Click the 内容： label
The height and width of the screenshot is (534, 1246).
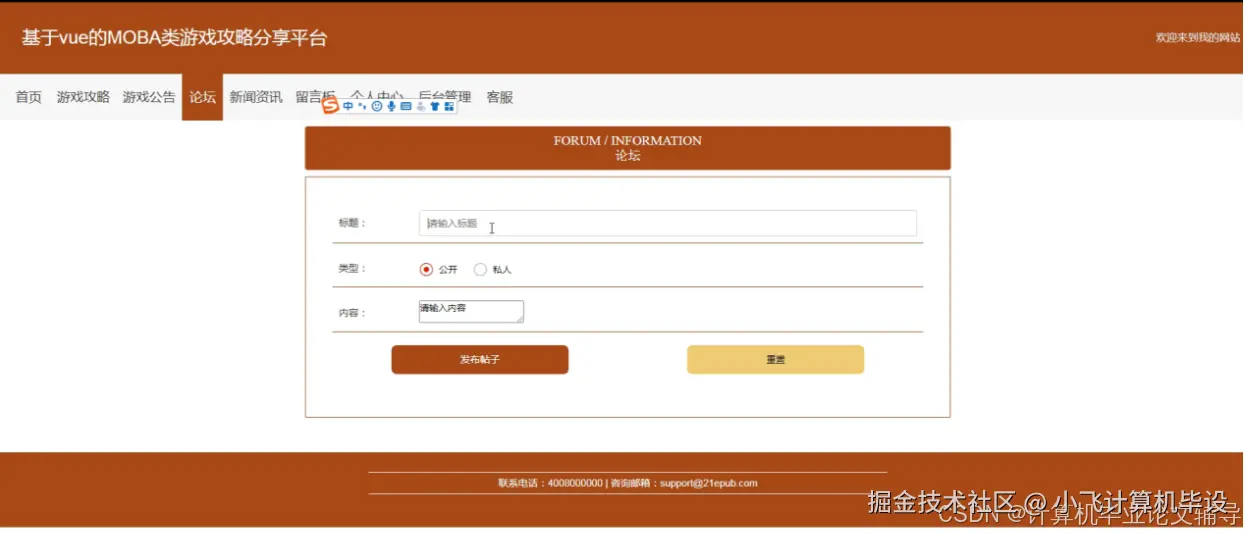[352, 313]
